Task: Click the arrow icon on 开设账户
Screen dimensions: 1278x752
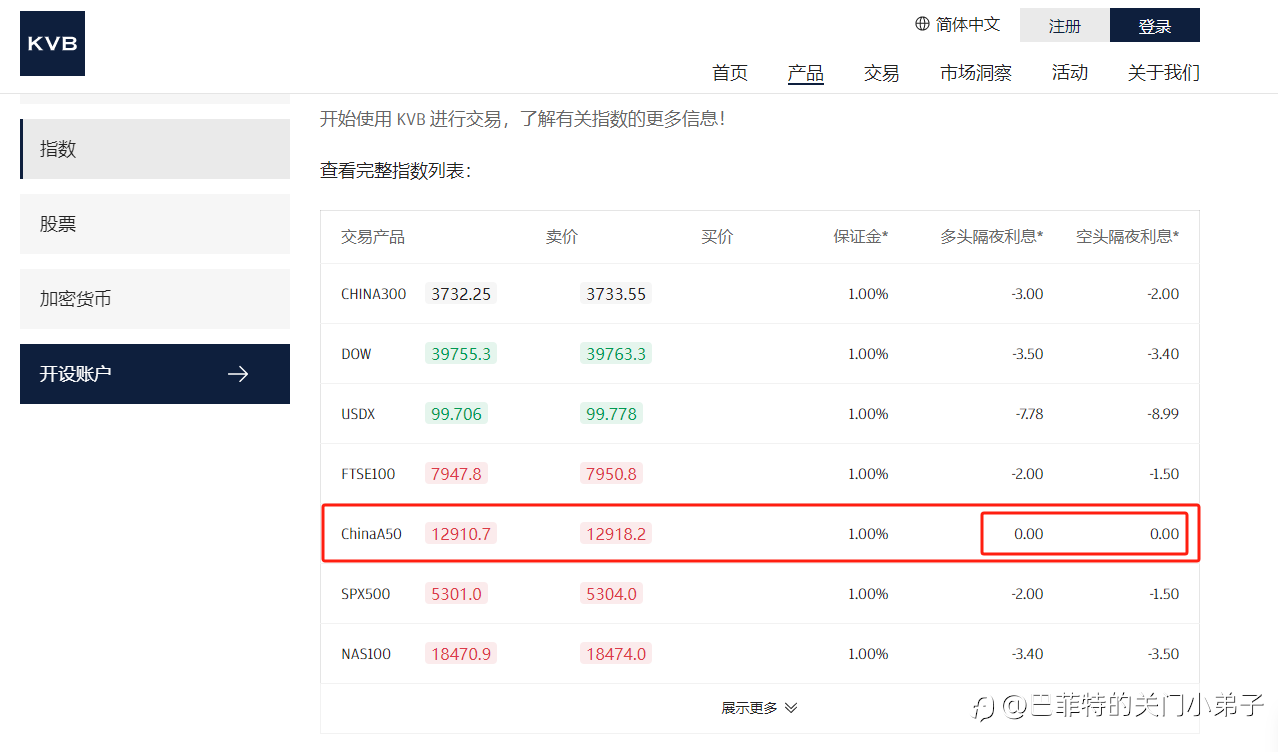Action: (x=238, y=374)
